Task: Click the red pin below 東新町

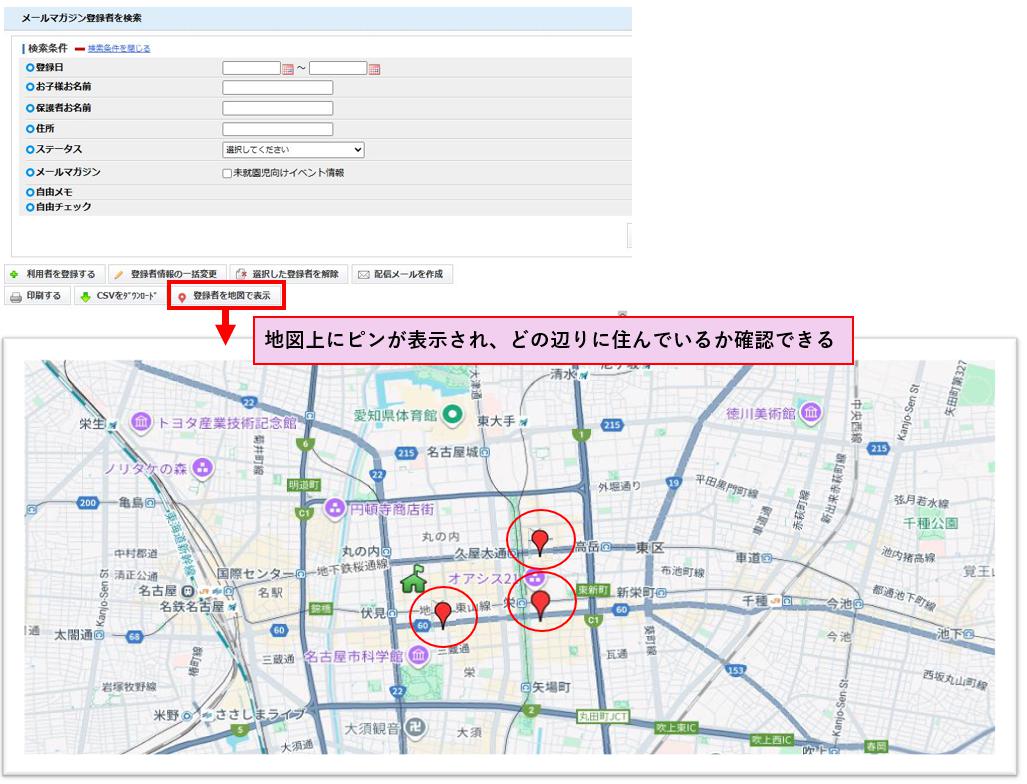Action: [x=541, y=604]
